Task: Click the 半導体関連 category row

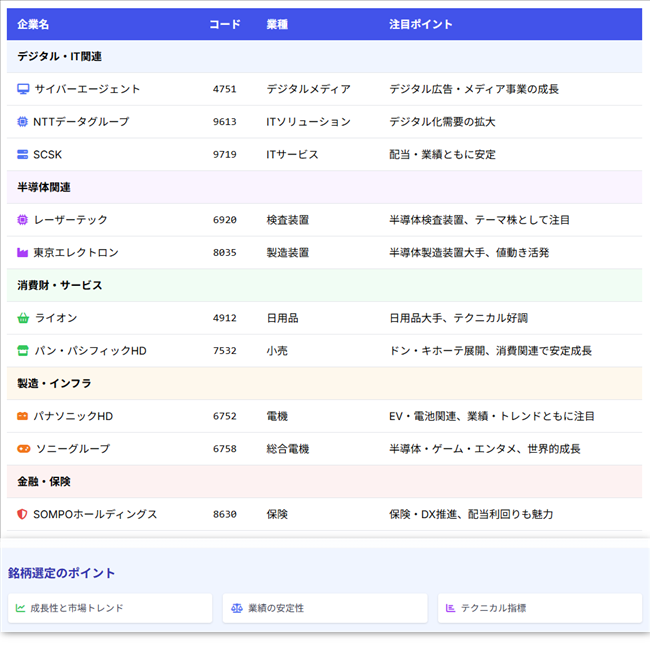Action: 325,187
